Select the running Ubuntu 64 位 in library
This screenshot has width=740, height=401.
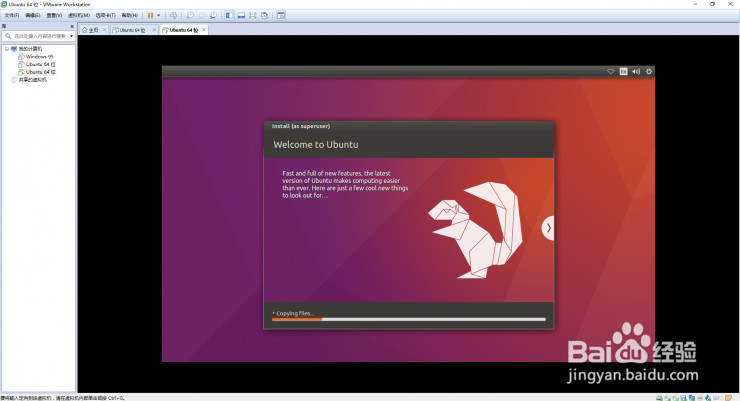(41, 72)
